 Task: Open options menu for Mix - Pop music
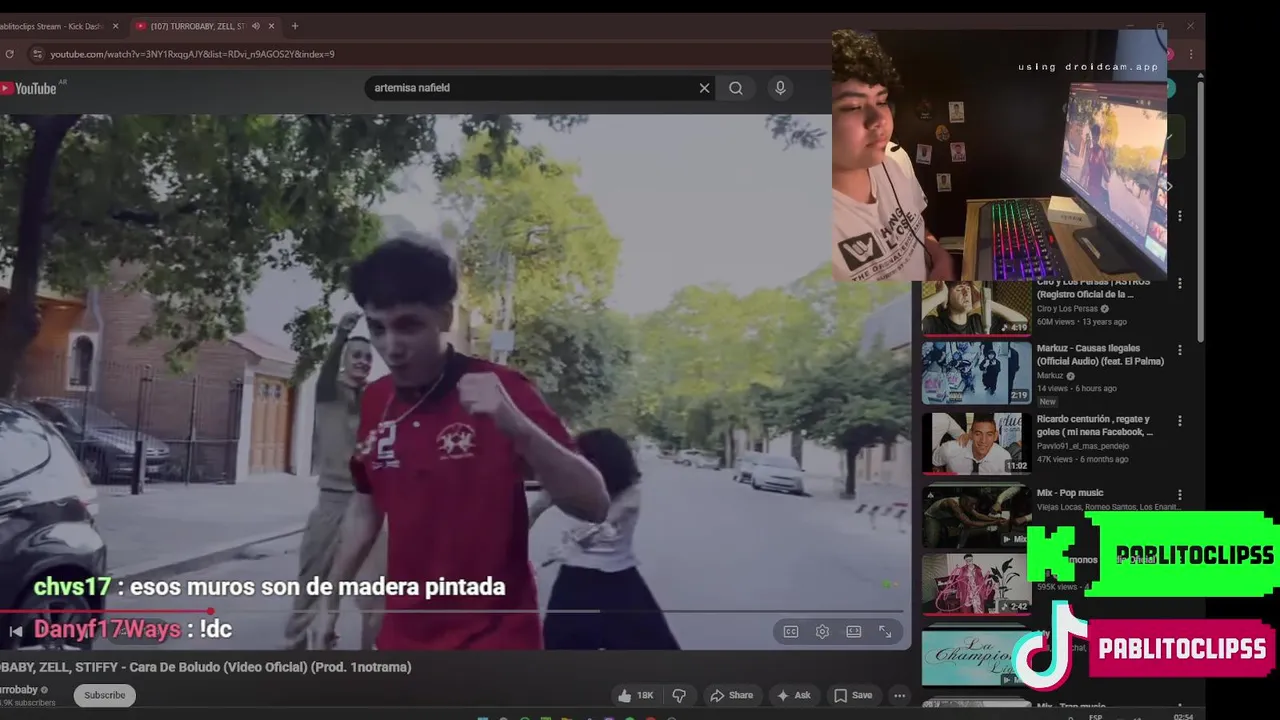tap(1179, 494)
